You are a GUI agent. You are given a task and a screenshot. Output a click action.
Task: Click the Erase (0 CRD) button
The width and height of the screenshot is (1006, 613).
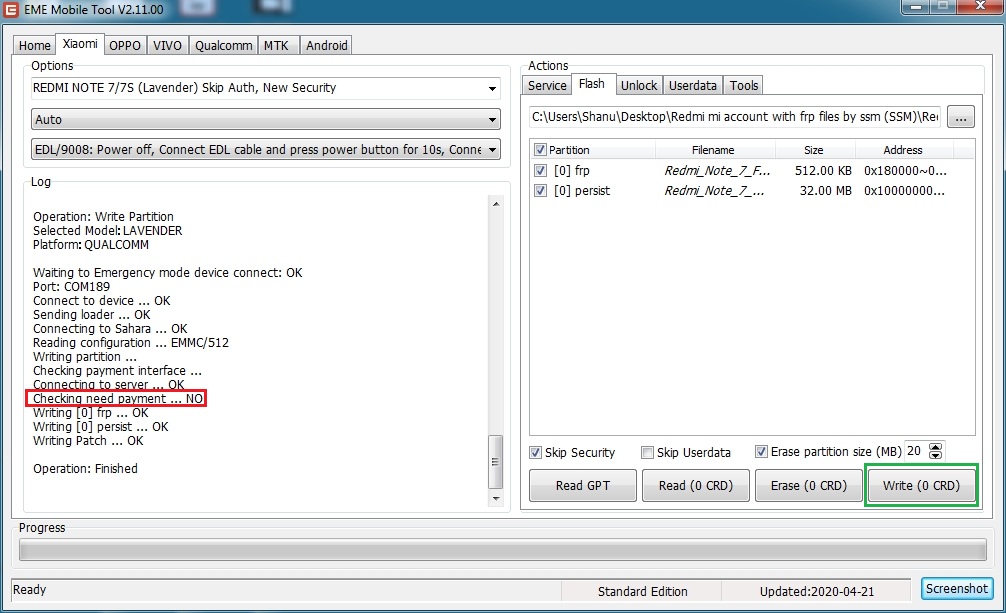pyautogui.click(x=809, y=486)
